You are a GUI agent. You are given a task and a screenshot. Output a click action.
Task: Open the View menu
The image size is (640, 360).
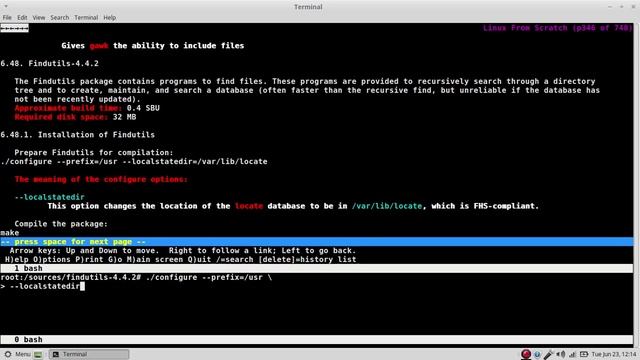(39, 18)
